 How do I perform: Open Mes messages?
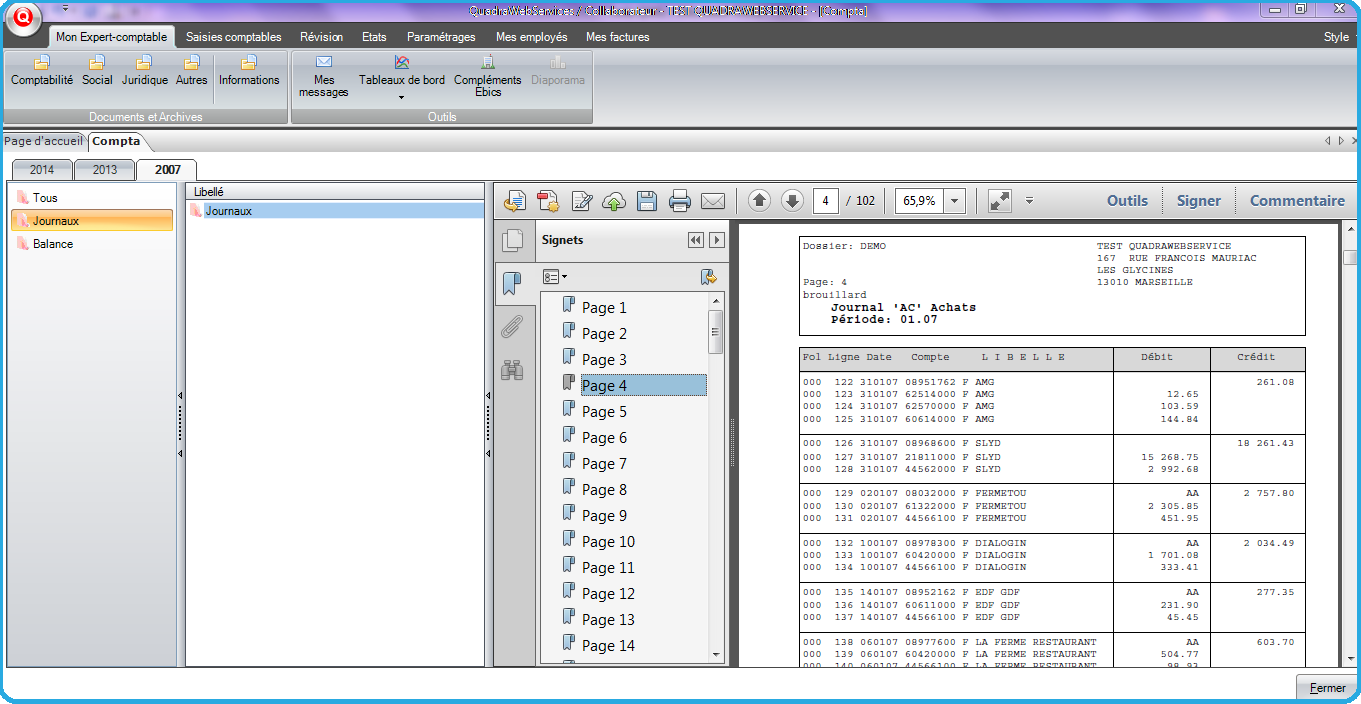324,77
